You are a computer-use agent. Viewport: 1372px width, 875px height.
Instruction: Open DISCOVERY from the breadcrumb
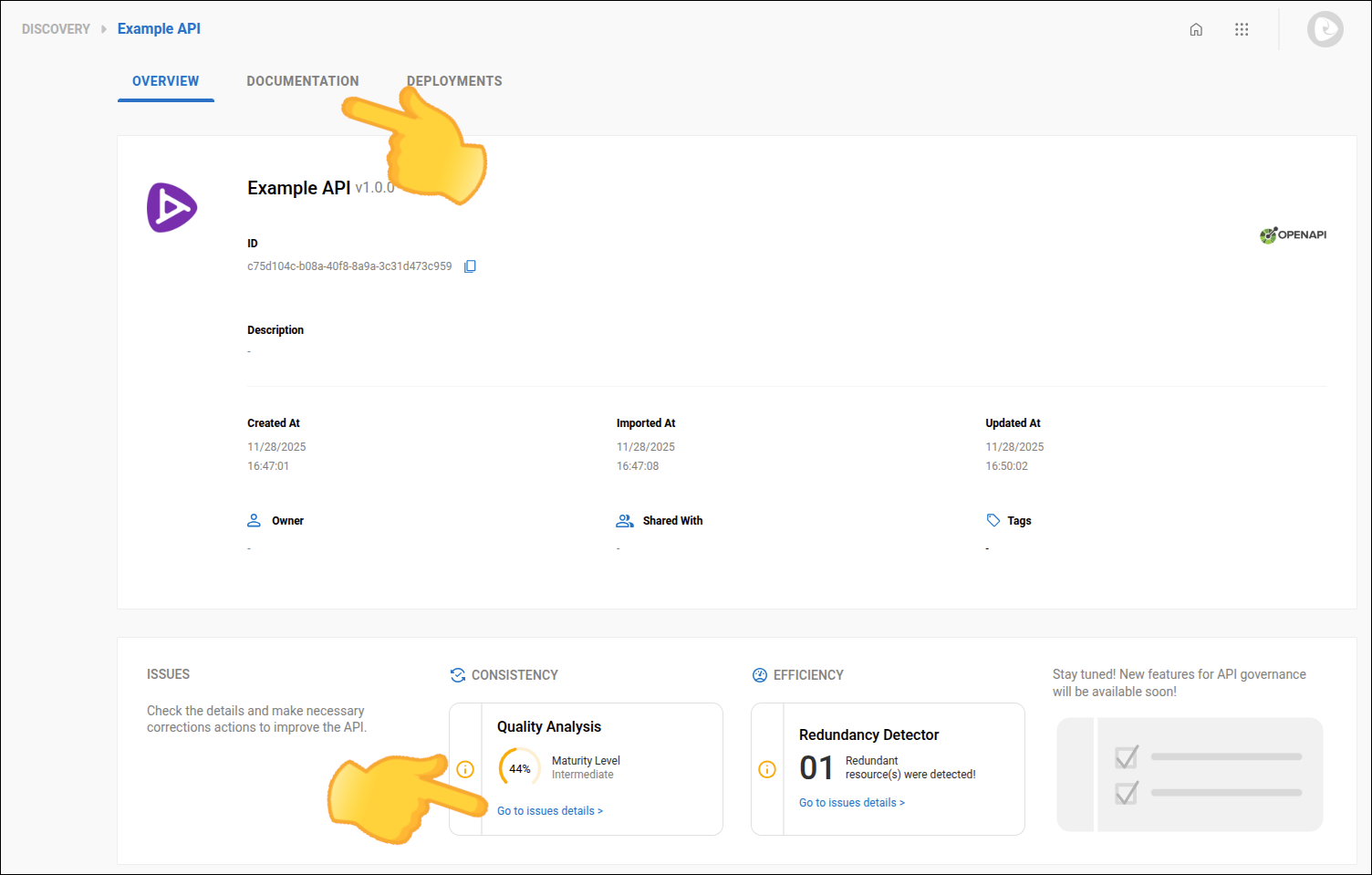tap(56, 28)
